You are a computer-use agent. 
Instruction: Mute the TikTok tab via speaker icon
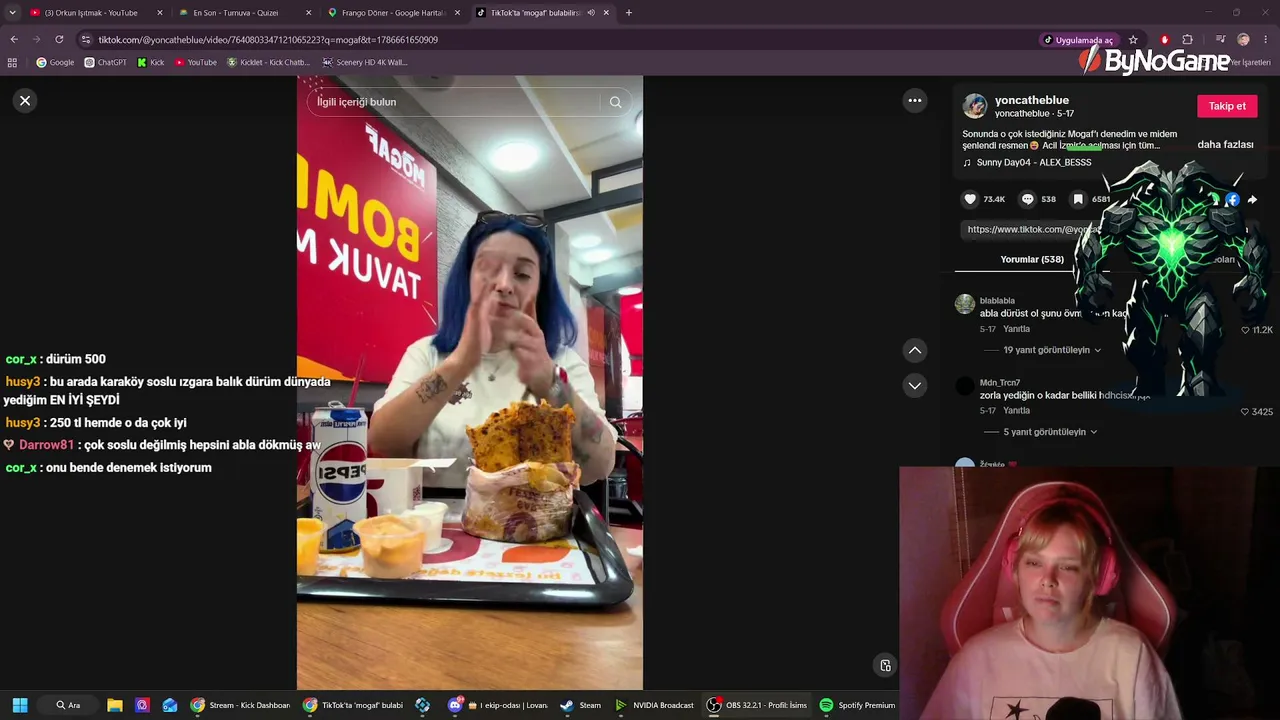pos(591,13)
